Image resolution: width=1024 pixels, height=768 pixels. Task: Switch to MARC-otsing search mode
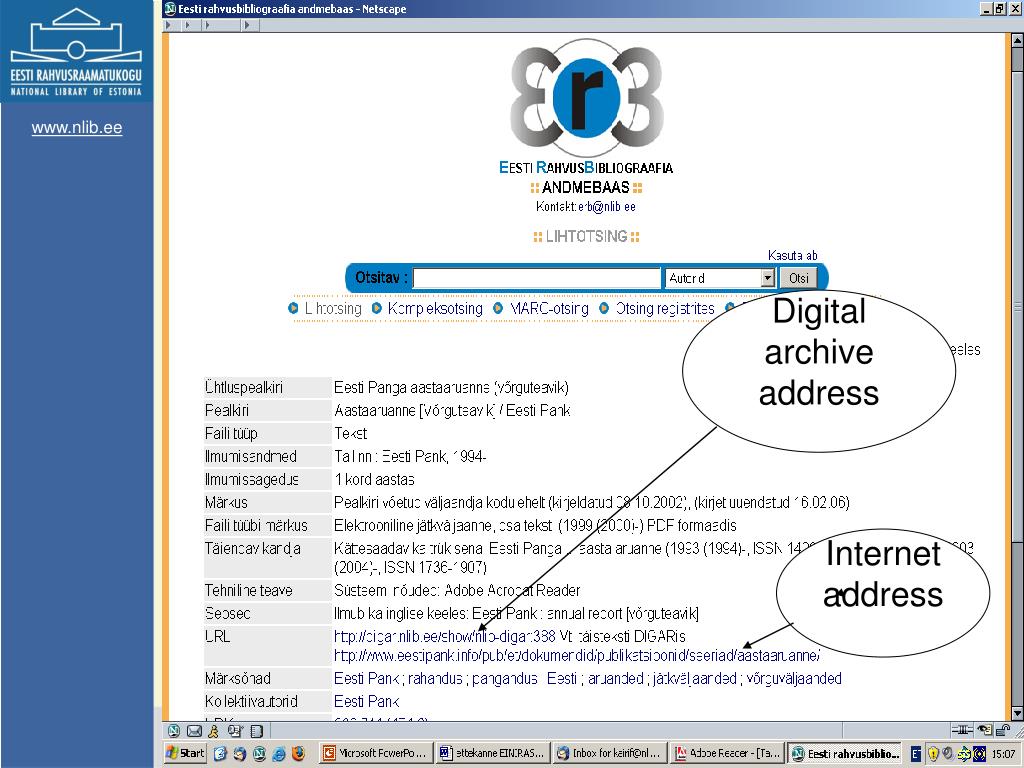pos(549,308)
